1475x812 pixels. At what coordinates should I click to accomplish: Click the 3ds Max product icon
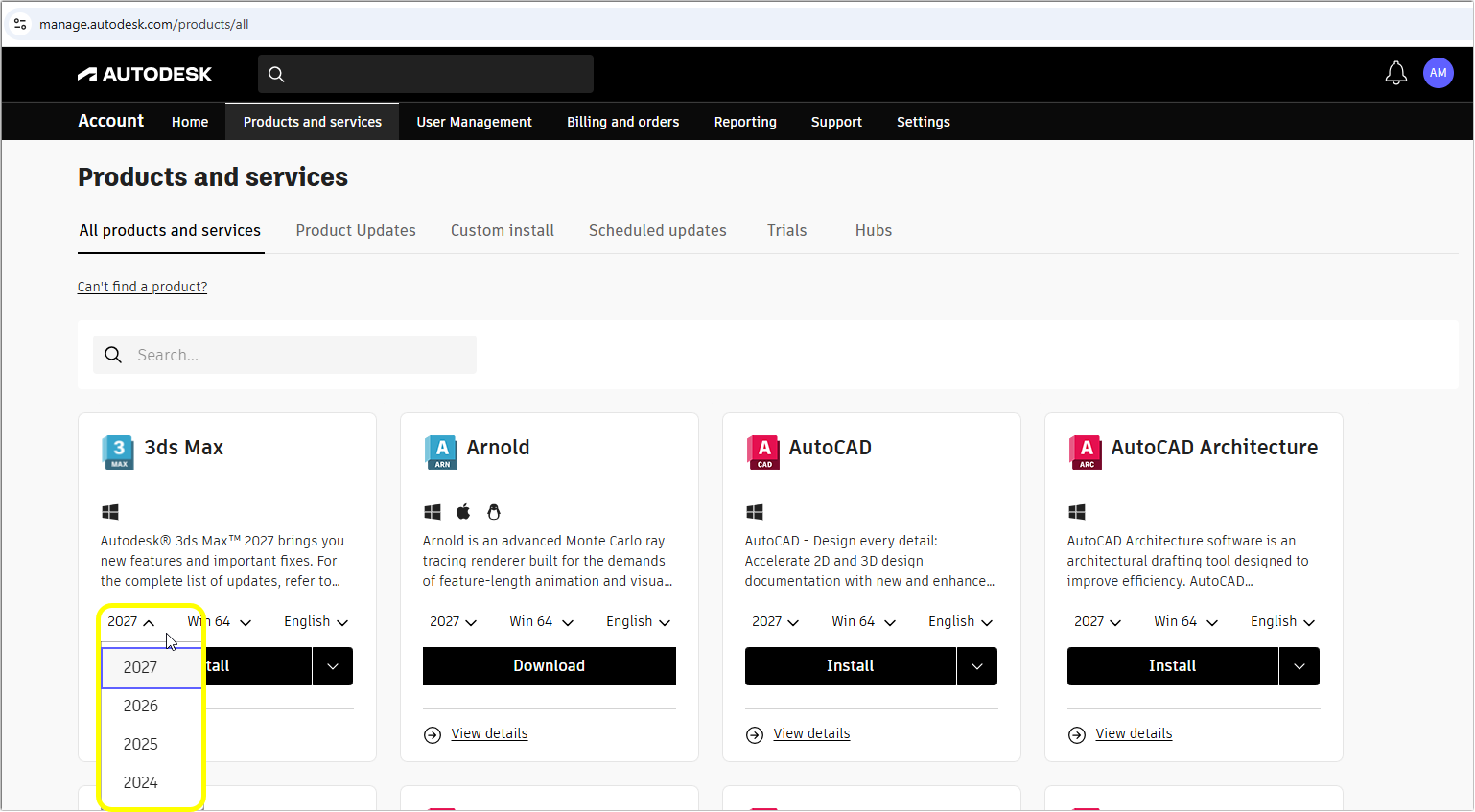118,452
